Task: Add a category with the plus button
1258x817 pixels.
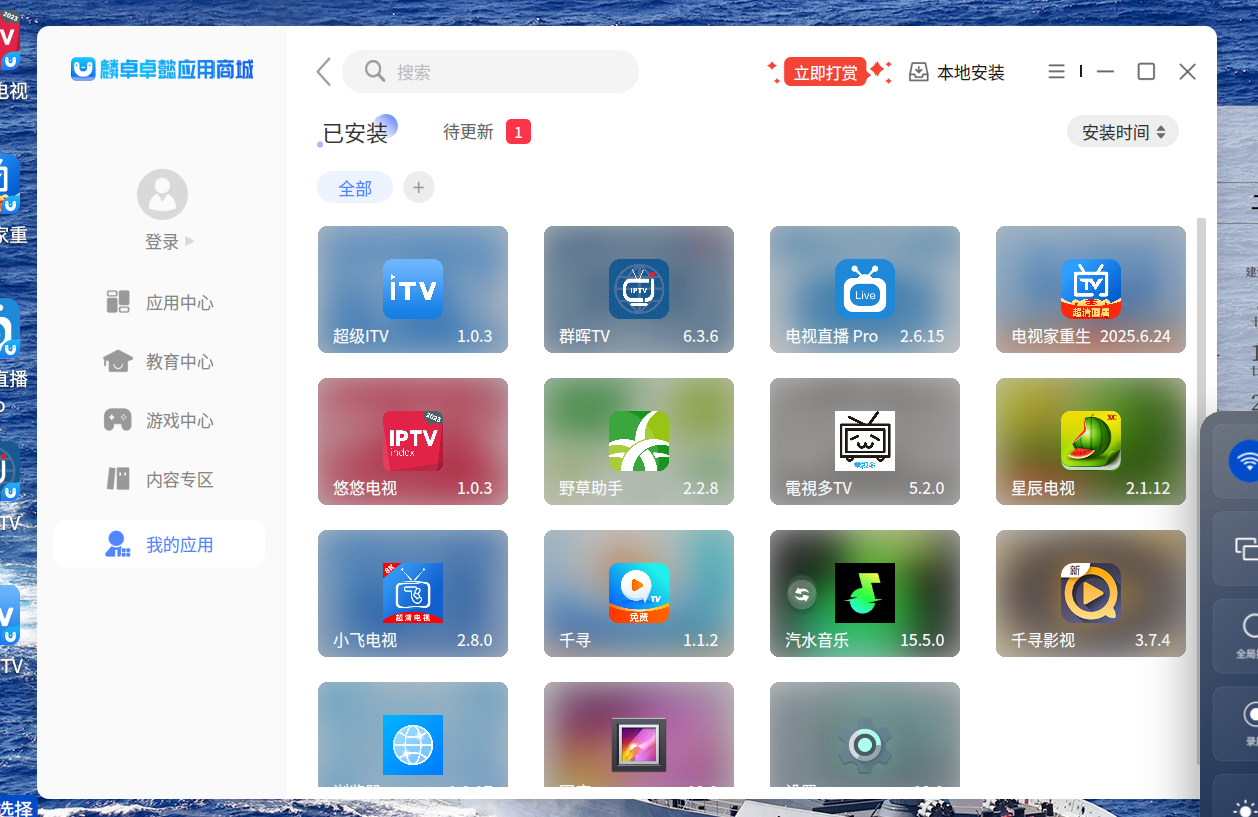Action: 419,188
